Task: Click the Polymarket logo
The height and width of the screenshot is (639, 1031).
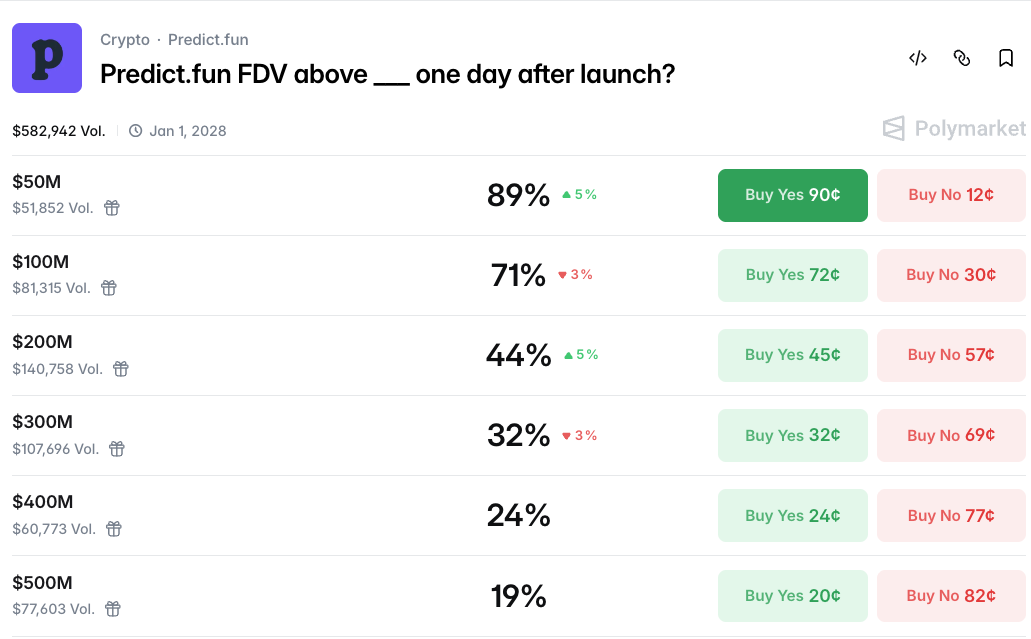Action: [954, 129]
